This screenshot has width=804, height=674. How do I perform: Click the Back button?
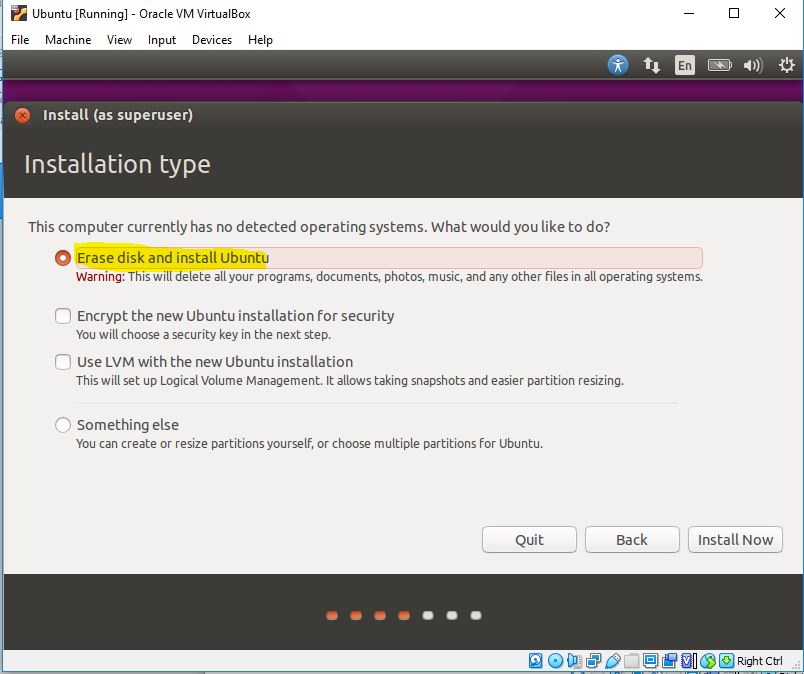pos(632,539)
